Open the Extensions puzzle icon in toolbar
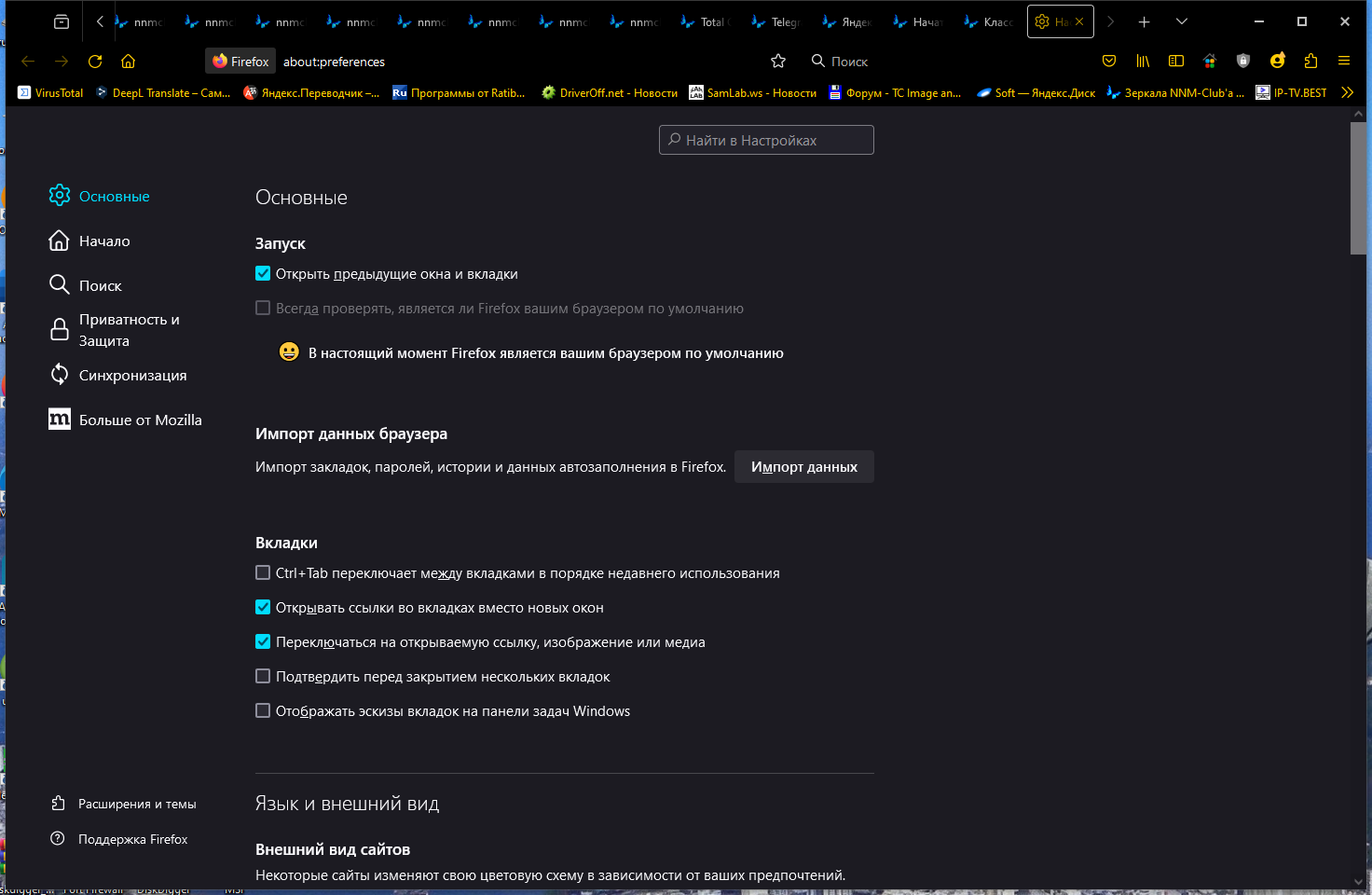This screenshot has height=895, width=1372. 1310,61
